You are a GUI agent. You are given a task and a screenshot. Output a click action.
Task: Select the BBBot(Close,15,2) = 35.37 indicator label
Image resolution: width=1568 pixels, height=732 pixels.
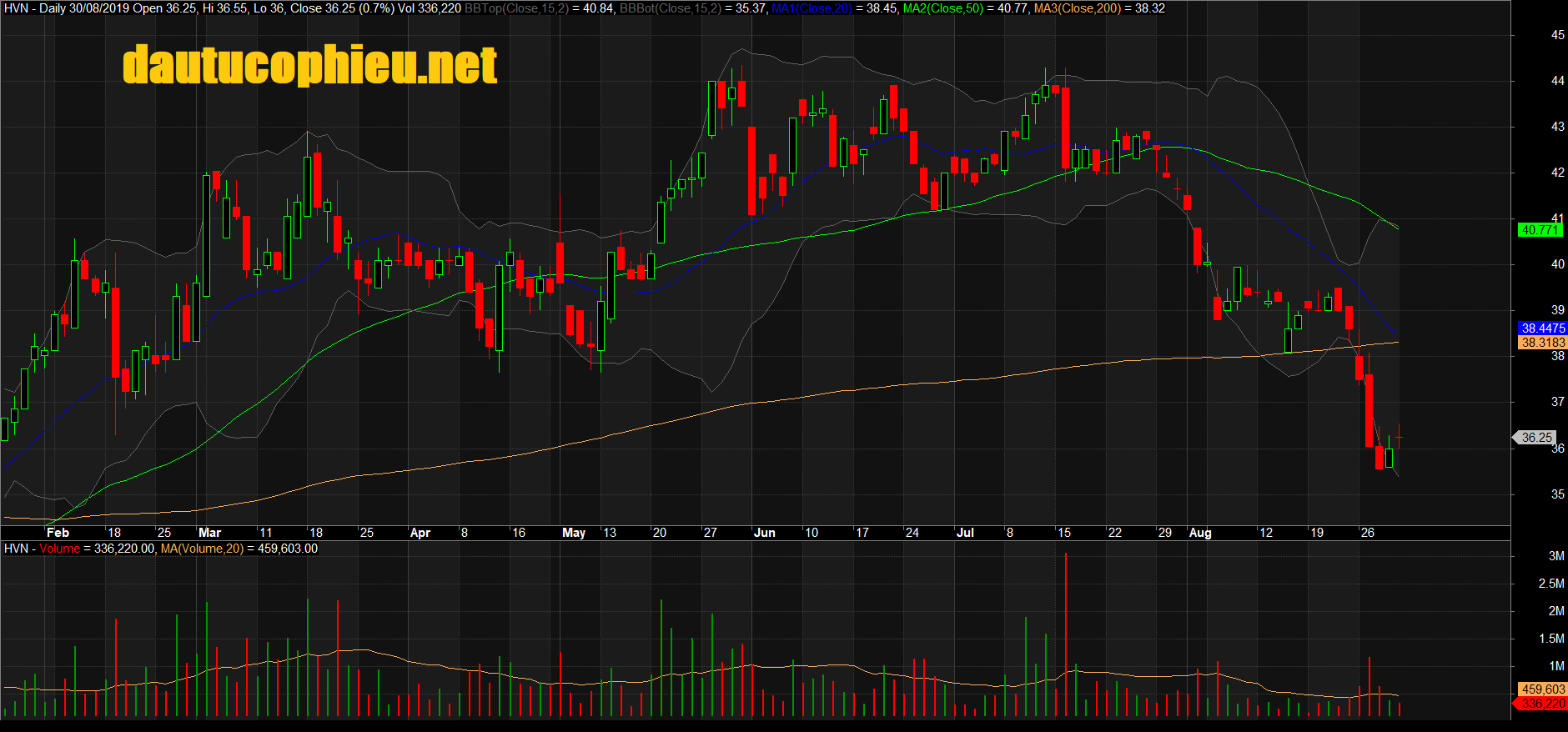[693, 8]
